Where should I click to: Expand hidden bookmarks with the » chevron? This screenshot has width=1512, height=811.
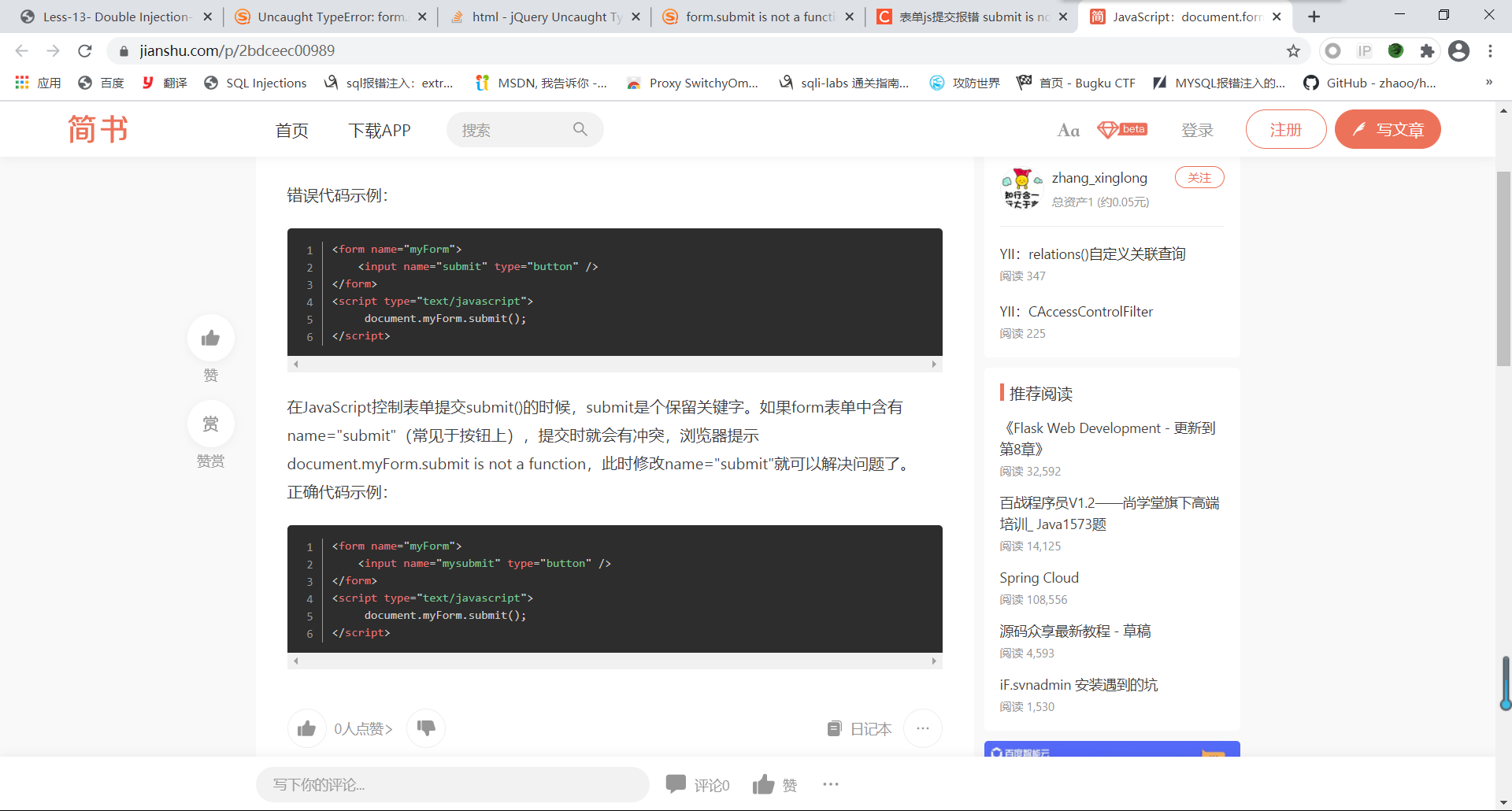click(x=1488, y=83)
